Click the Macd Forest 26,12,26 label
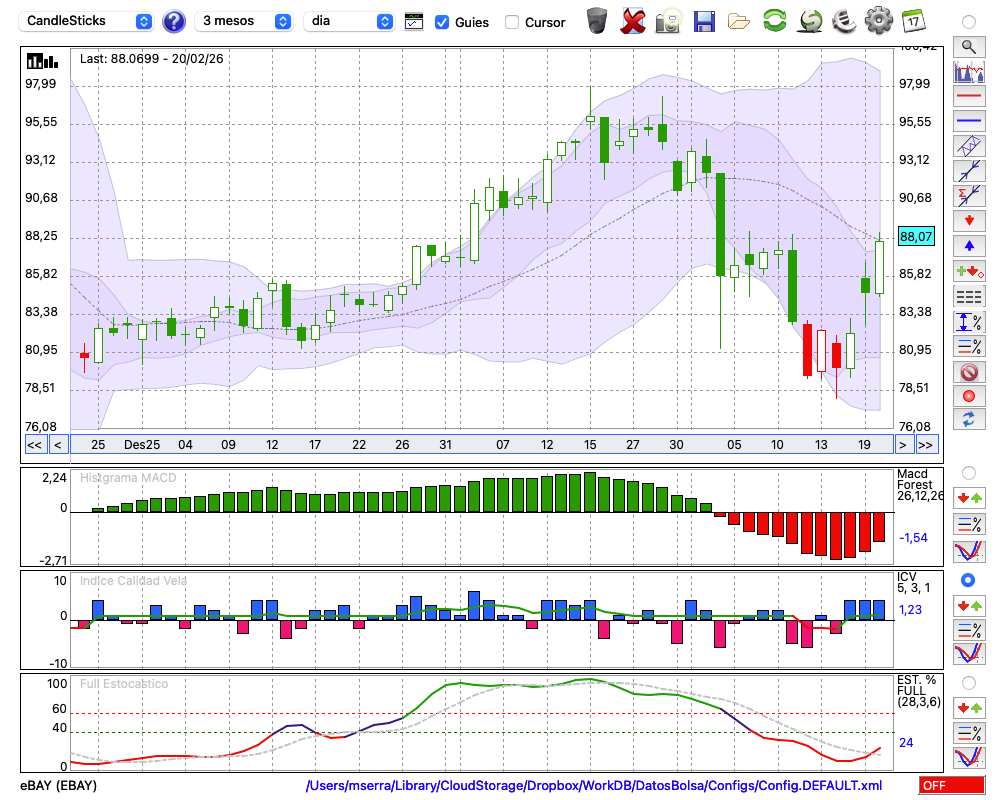The width and height of the screenshot is (1000, 800). point(920,485)
